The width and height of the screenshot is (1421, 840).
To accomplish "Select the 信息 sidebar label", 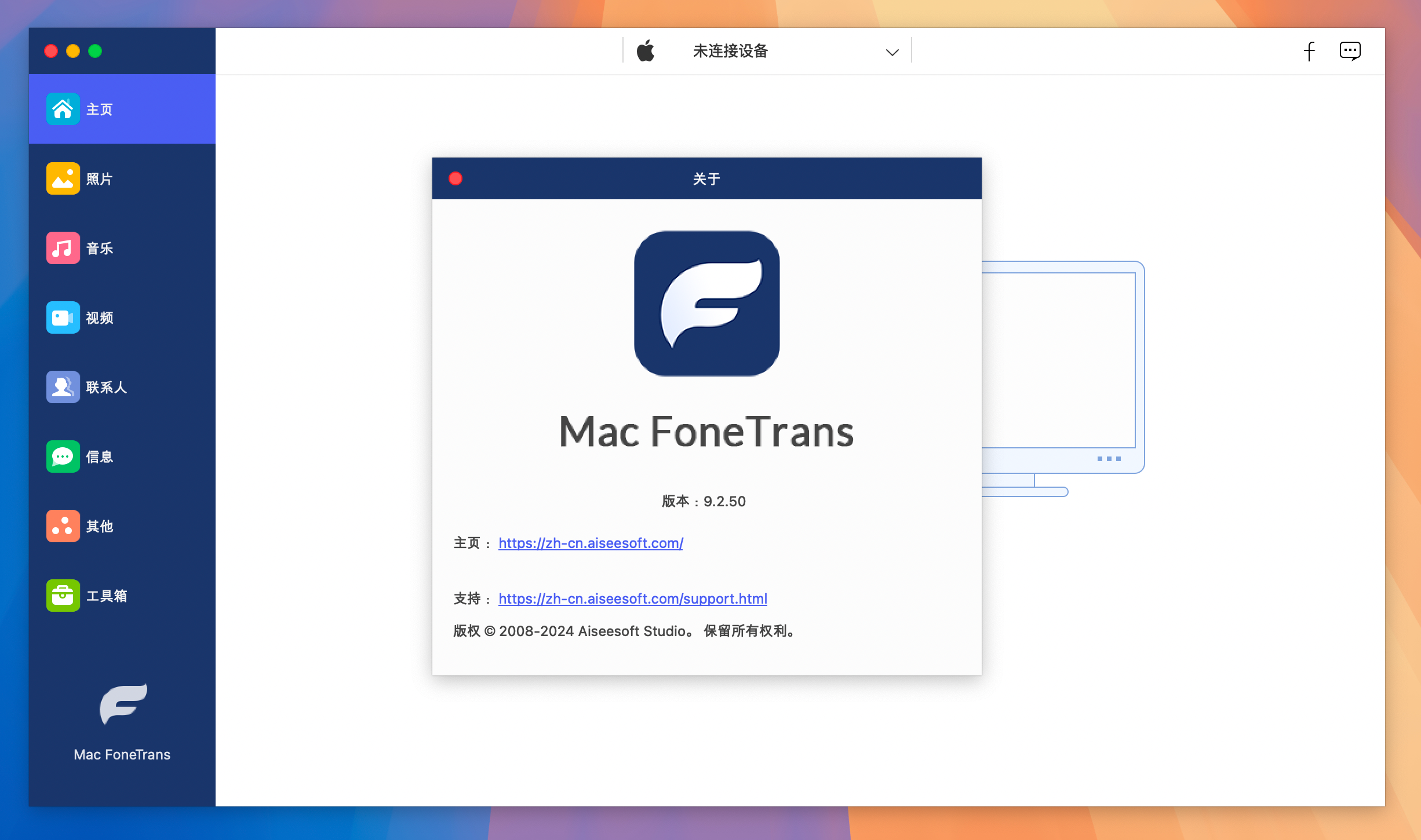I will [99, 457].
